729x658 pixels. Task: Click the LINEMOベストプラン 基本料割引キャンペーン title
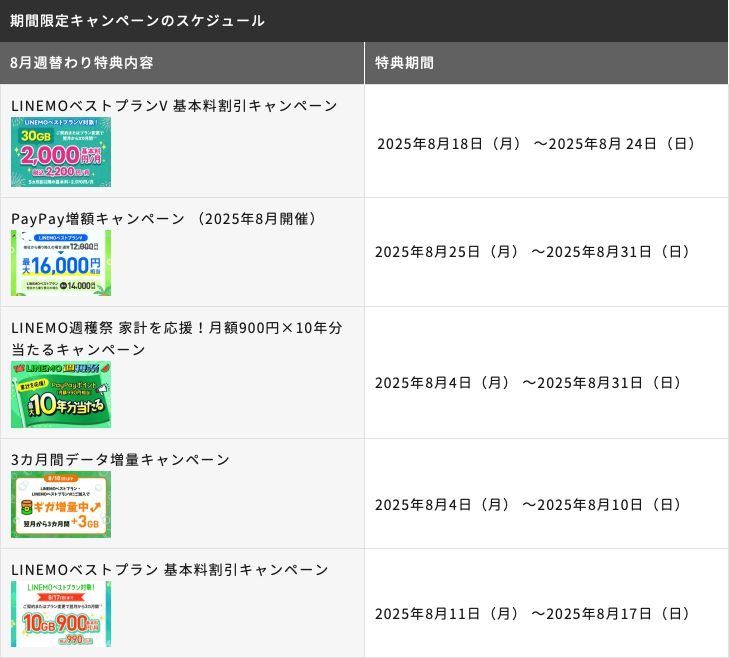tap(169, 570)
